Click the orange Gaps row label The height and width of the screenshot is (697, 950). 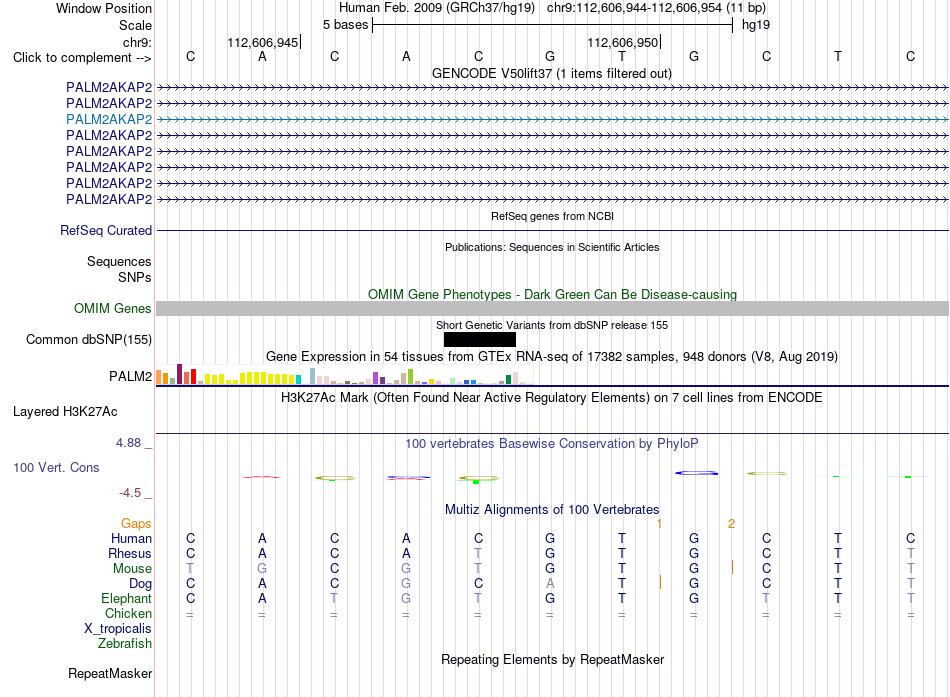[136, 523]
